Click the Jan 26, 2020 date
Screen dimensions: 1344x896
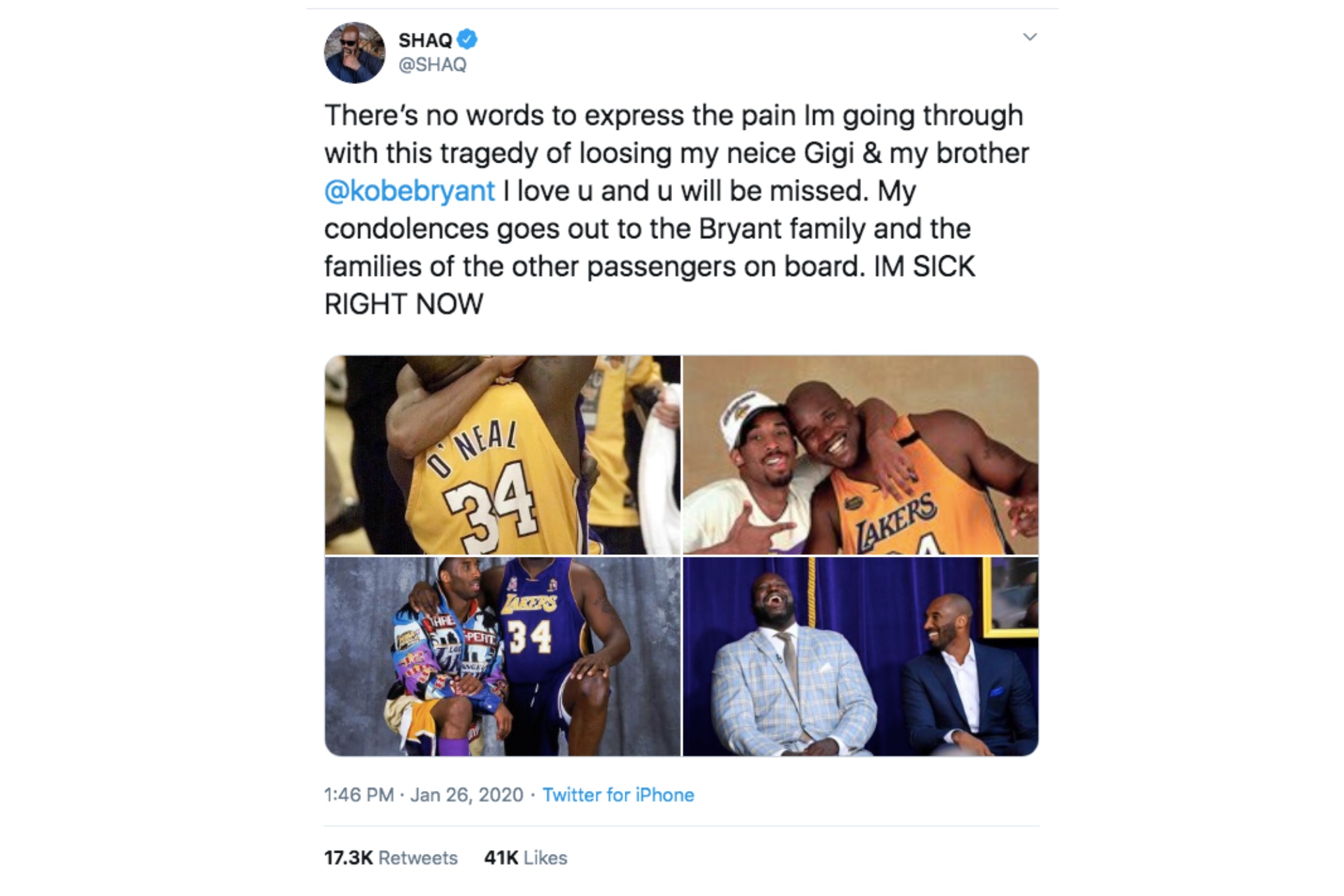tap(467, 795)
